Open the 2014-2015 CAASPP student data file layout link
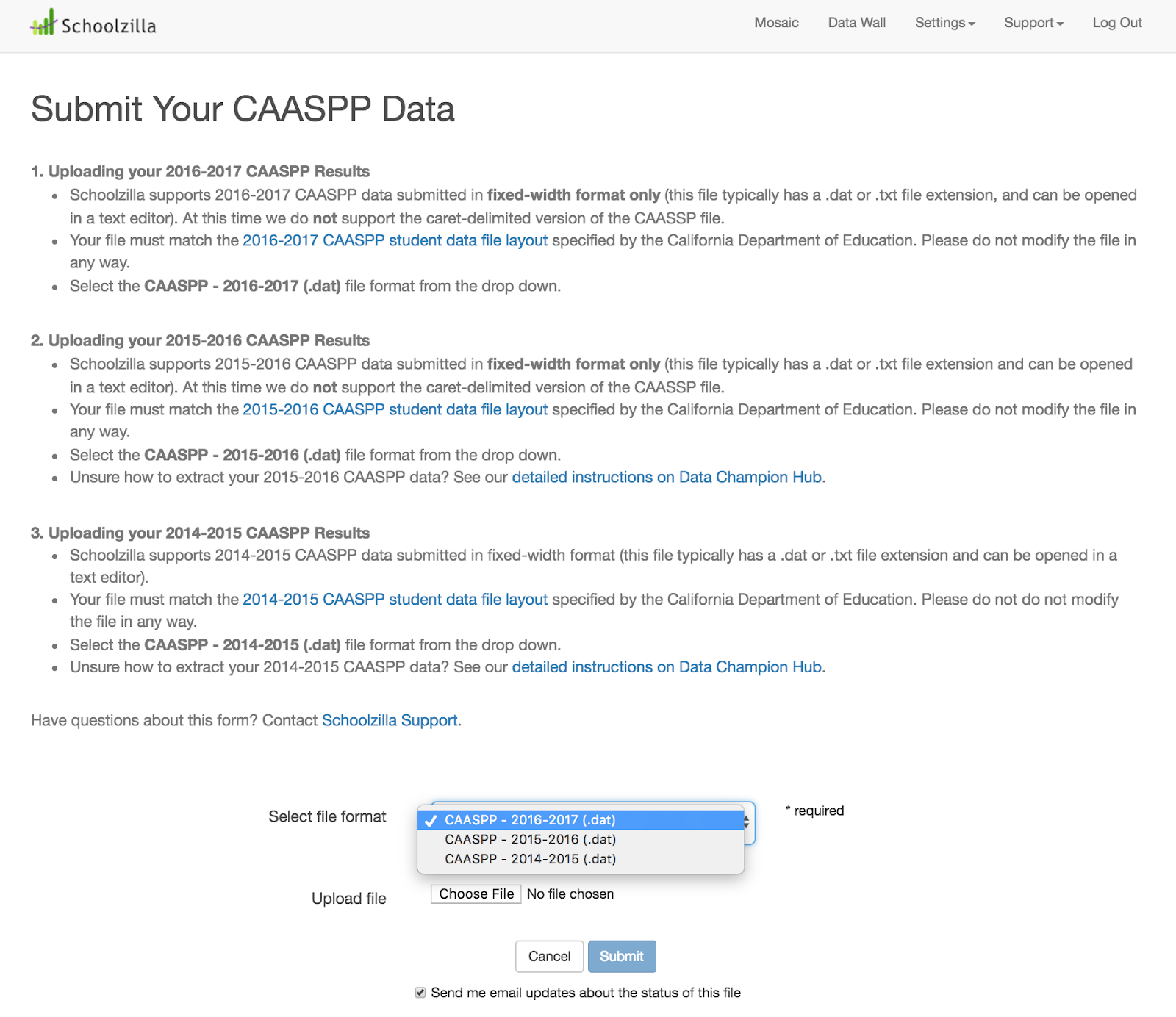 (395, 599)
